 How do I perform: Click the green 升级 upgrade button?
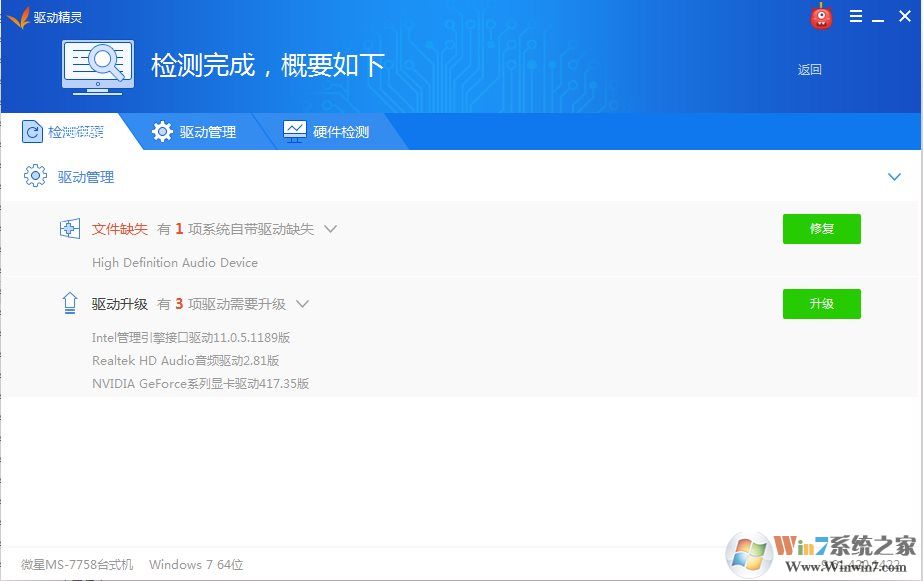(x=821, y=304)
